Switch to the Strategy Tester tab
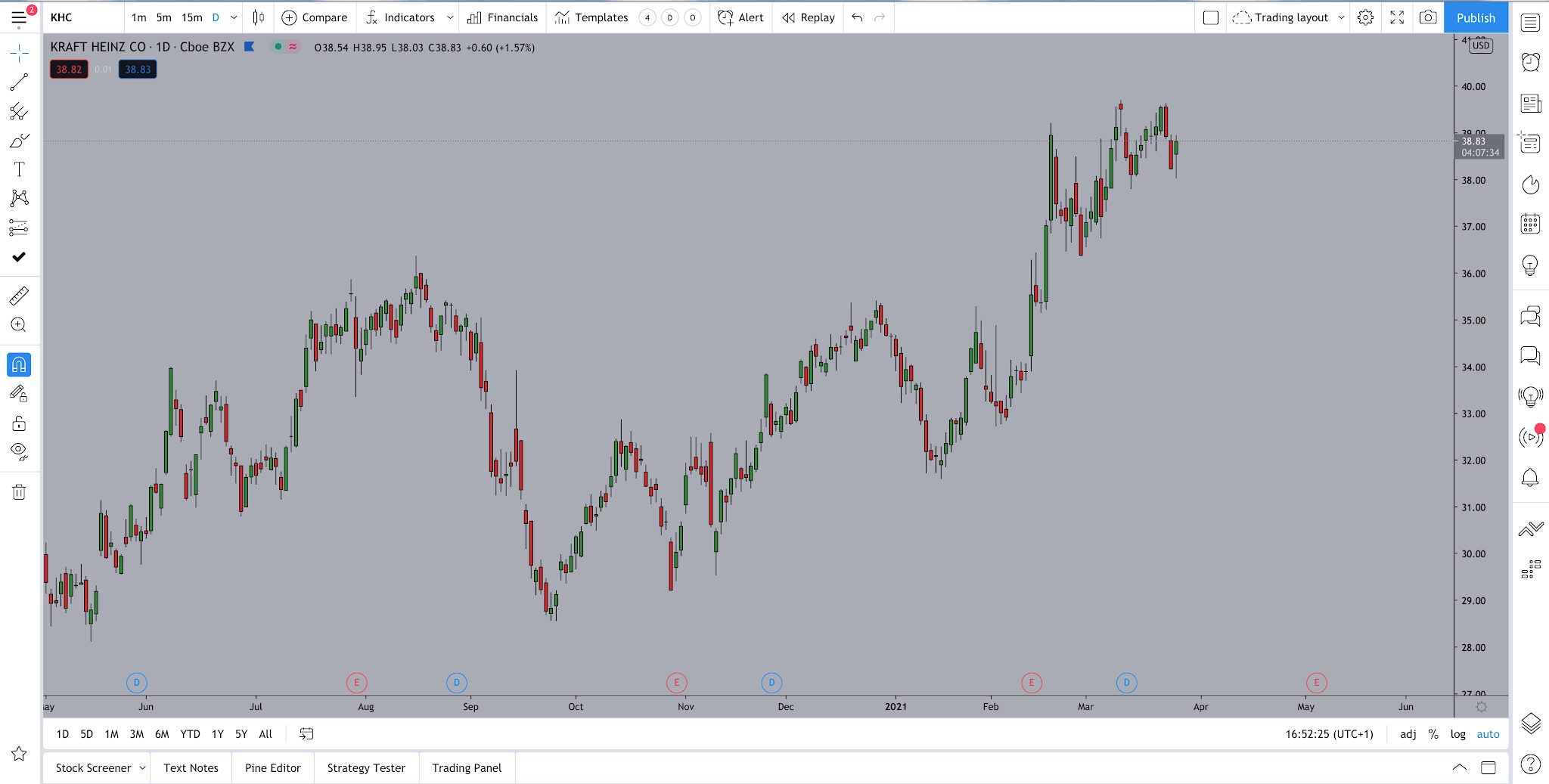 pos(366,768)
